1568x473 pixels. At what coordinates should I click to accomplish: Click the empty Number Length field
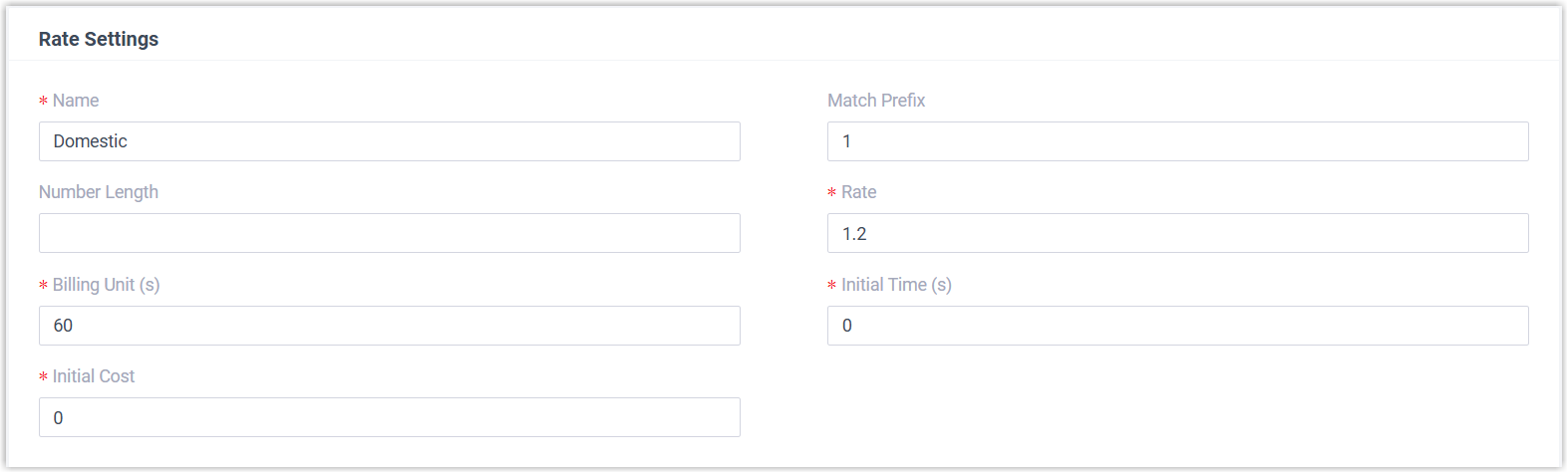389,233
